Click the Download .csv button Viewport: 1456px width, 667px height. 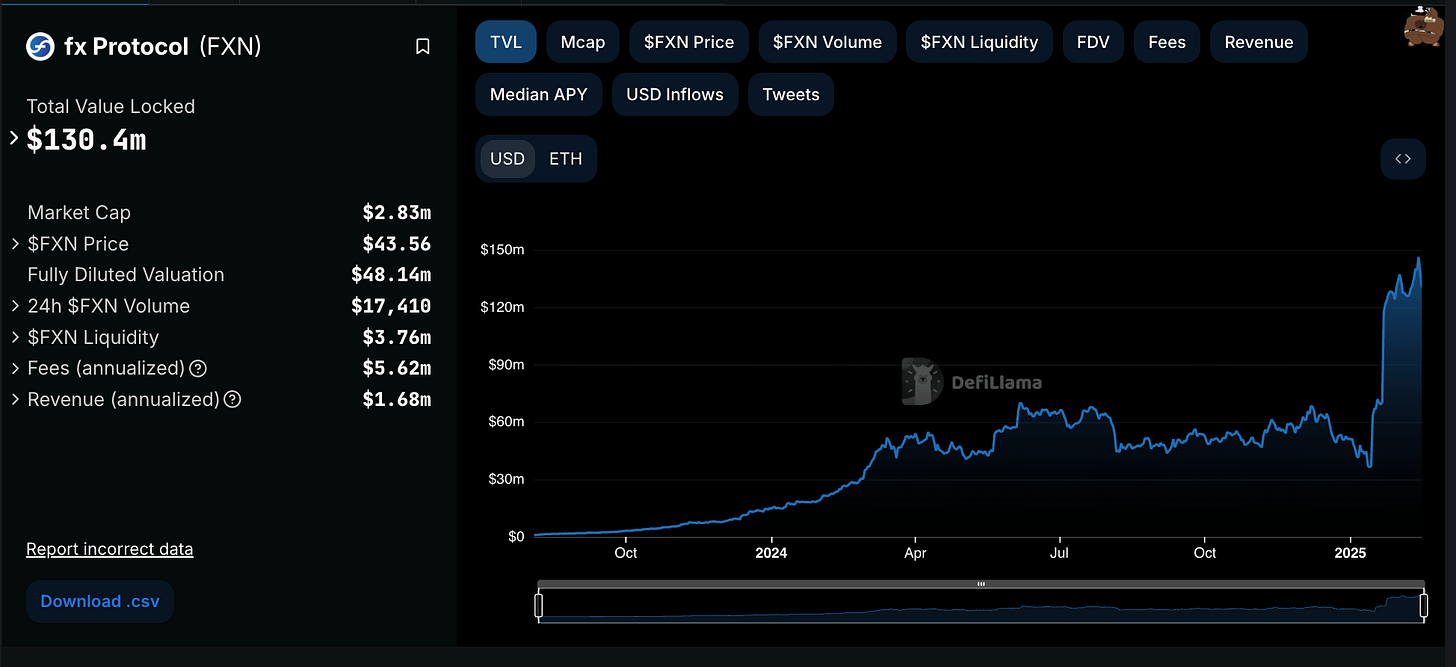(100, 602)
